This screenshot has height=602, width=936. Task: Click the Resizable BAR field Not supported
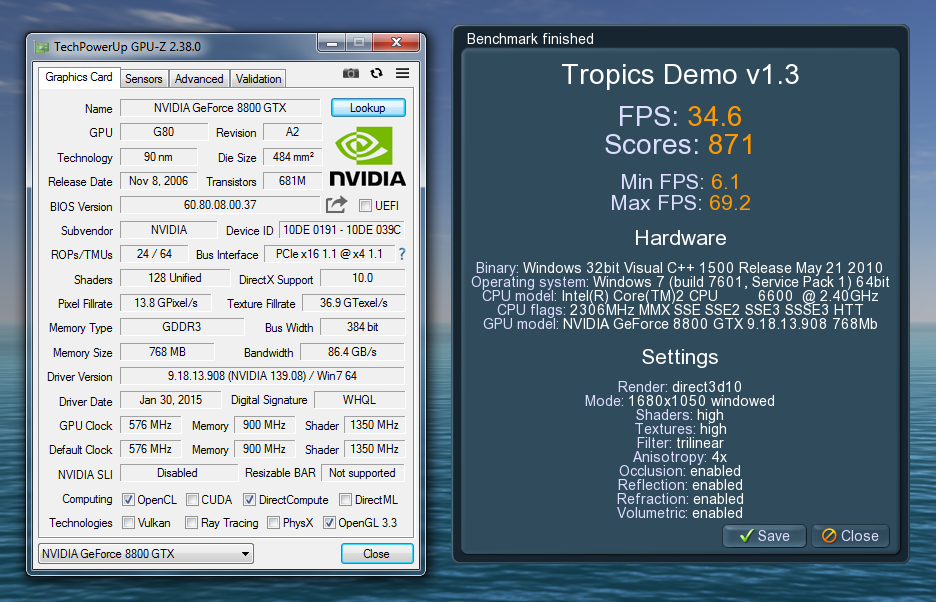(x=363, y=473)
